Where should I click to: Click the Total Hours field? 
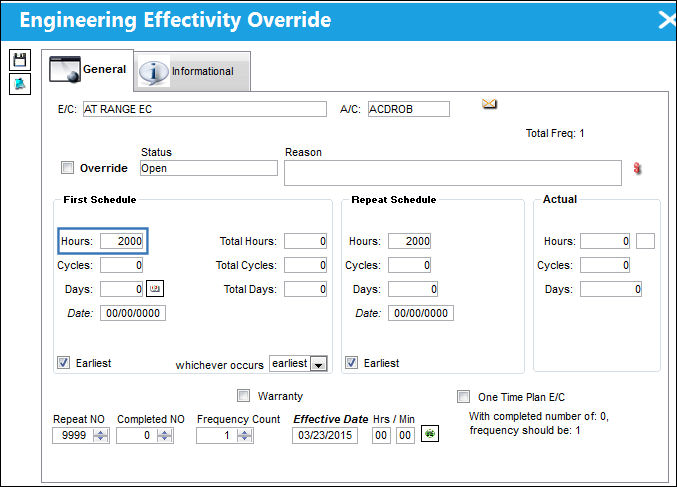pos(305,241)
